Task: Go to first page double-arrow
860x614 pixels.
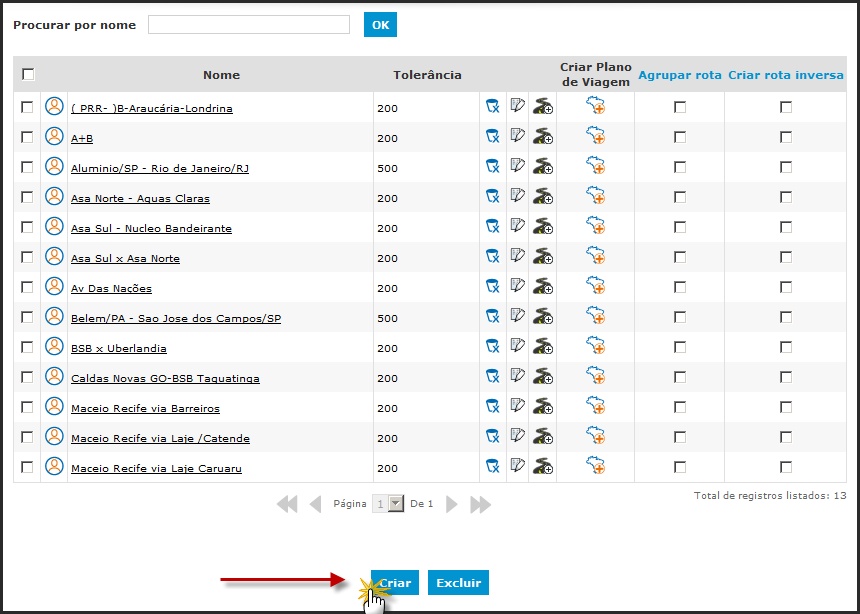Action: point(287,504)
